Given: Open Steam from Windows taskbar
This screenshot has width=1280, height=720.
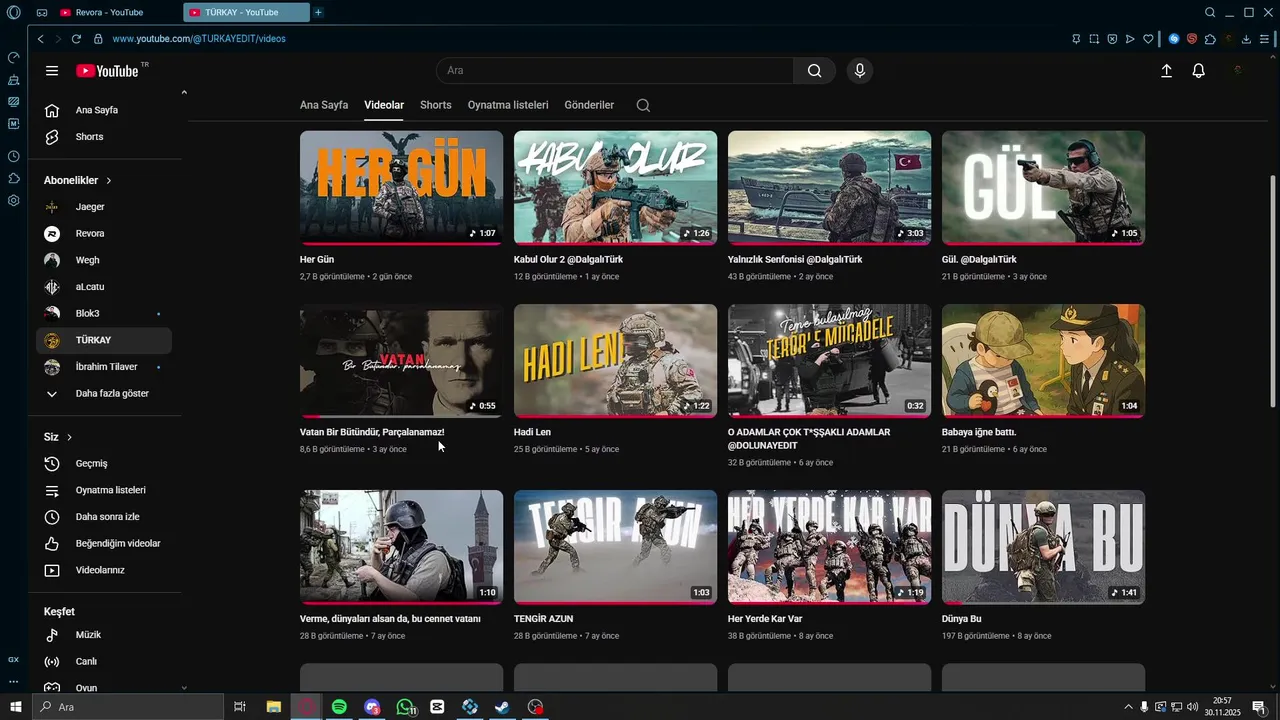Looking at the screenshot, I should [x=502, y=707].
